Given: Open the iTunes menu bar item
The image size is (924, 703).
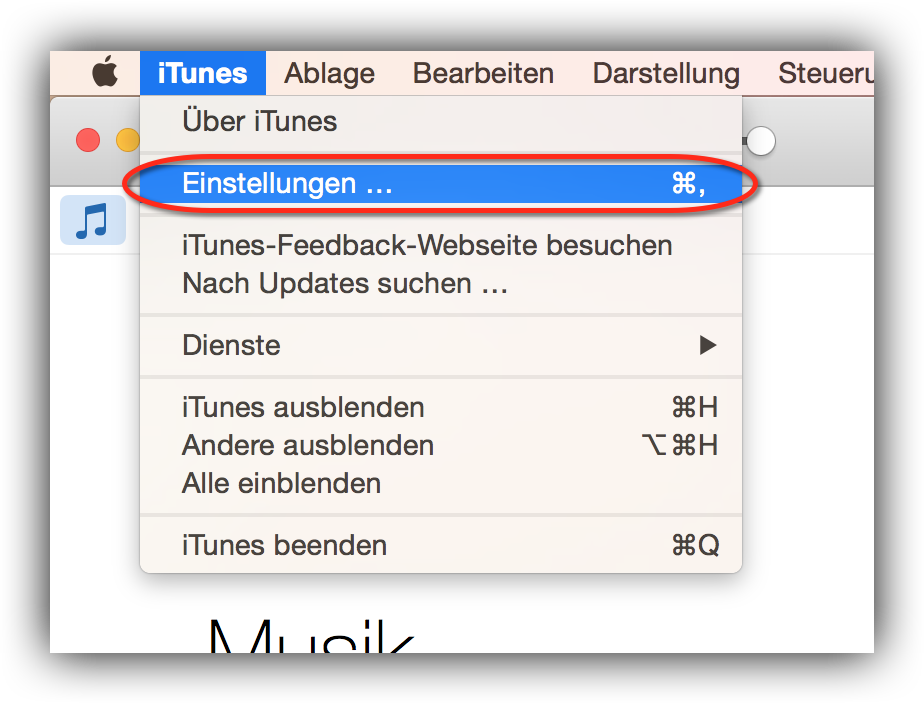Looking at the screenshot, I should [x=203, y=73].
